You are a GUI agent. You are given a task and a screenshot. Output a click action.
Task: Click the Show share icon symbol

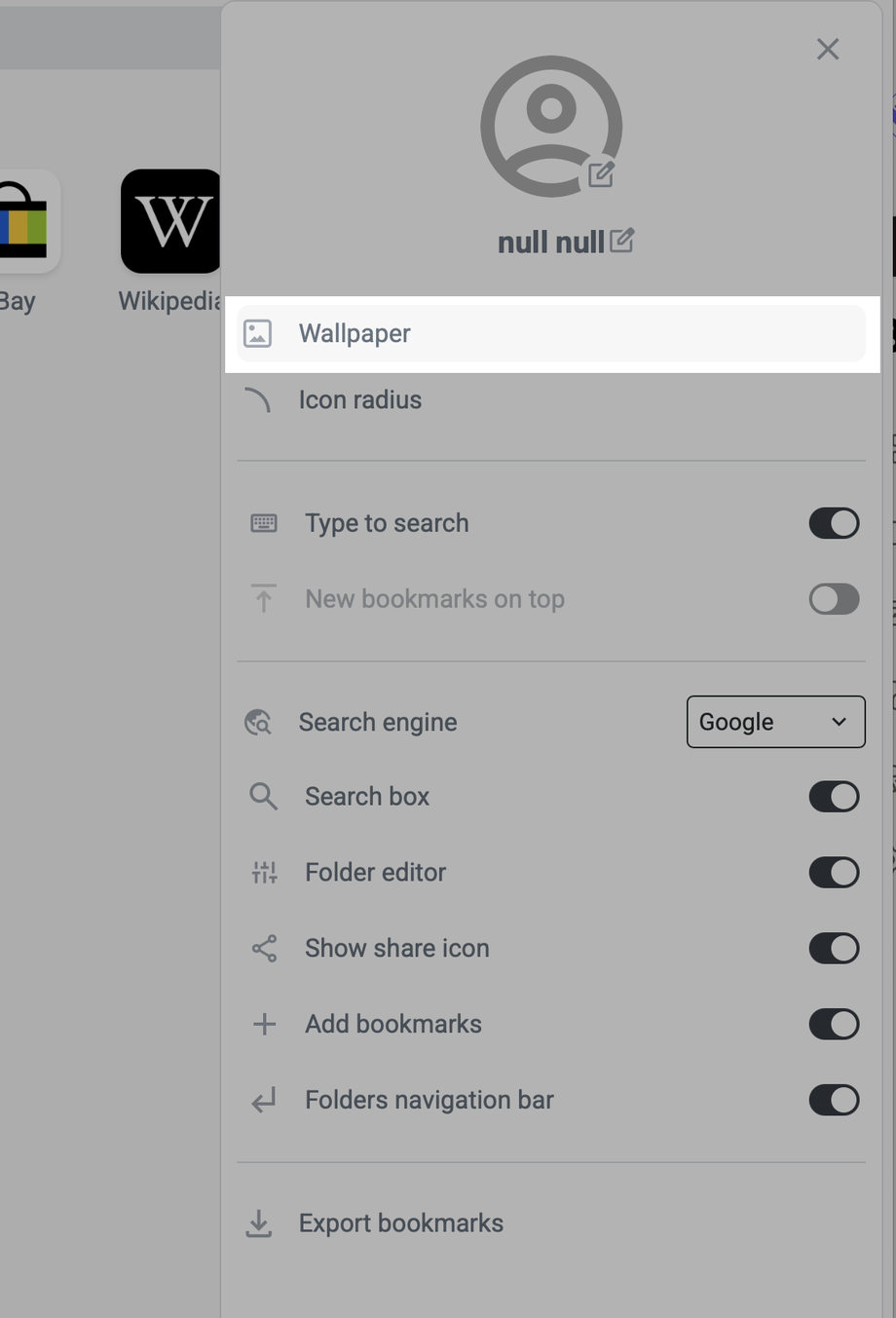(264, 949)
